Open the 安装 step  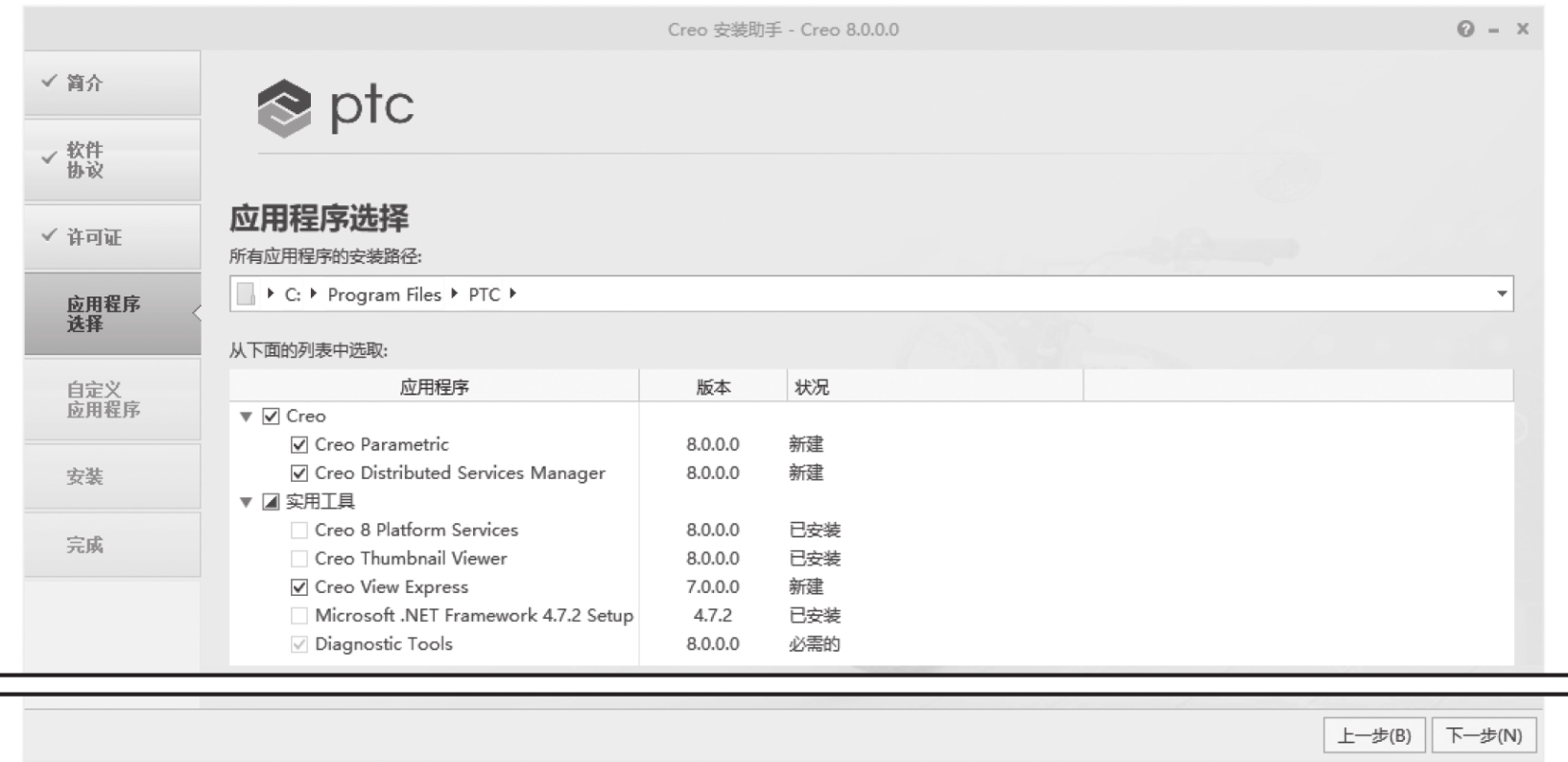(112, 476)
